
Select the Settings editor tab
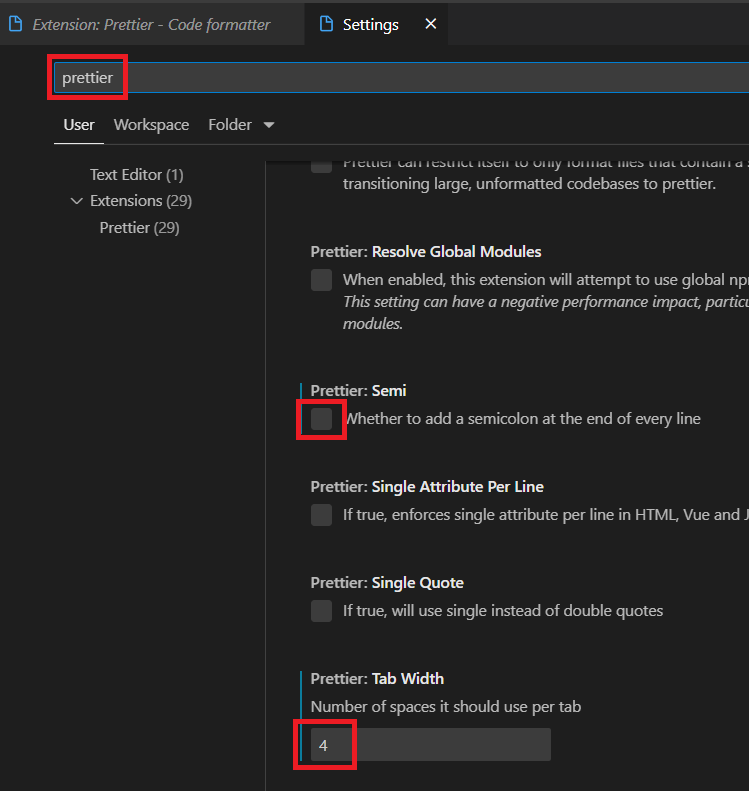376,24
